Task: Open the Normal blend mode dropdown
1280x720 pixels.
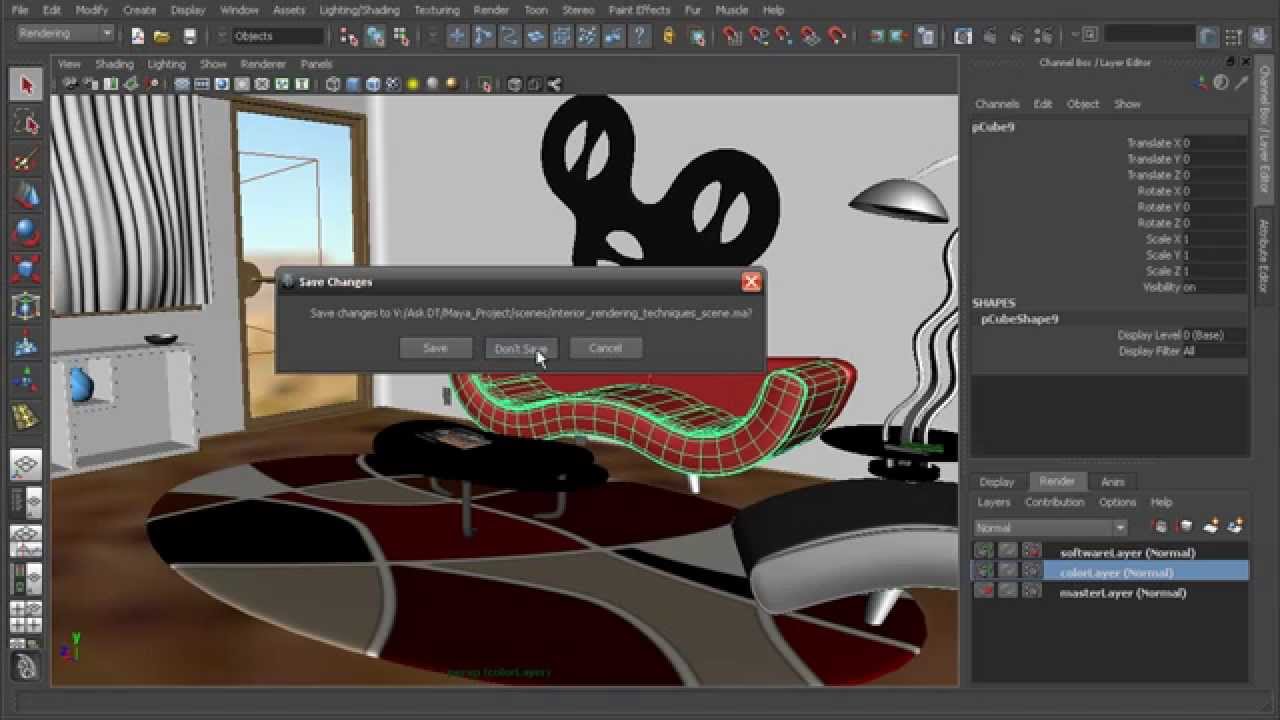Action: 1050,527
